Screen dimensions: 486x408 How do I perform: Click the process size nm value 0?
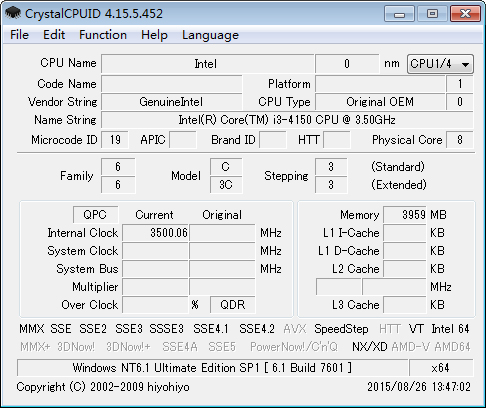click(347, 64)
